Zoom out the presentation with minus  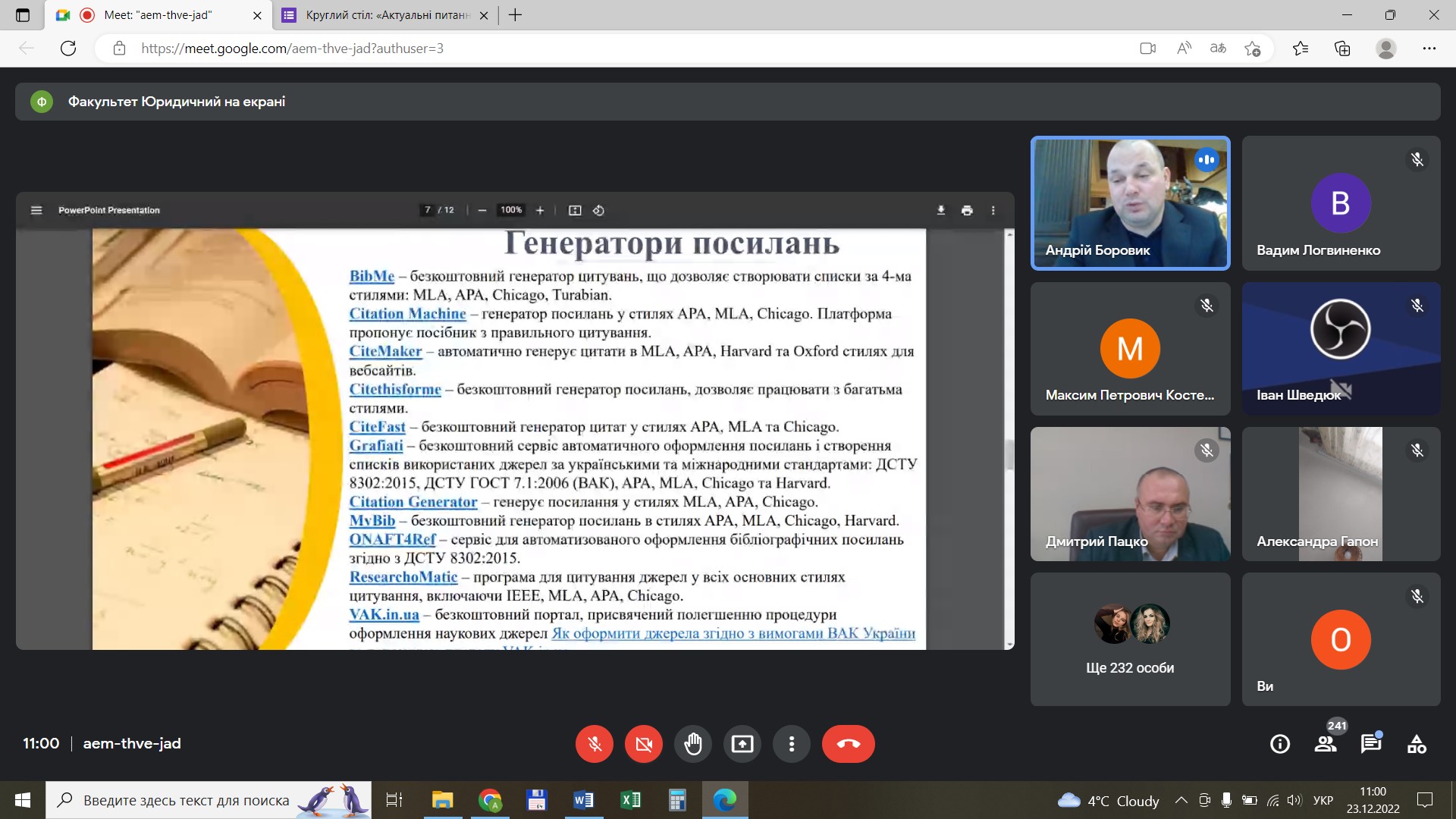[x=482, y=210]
